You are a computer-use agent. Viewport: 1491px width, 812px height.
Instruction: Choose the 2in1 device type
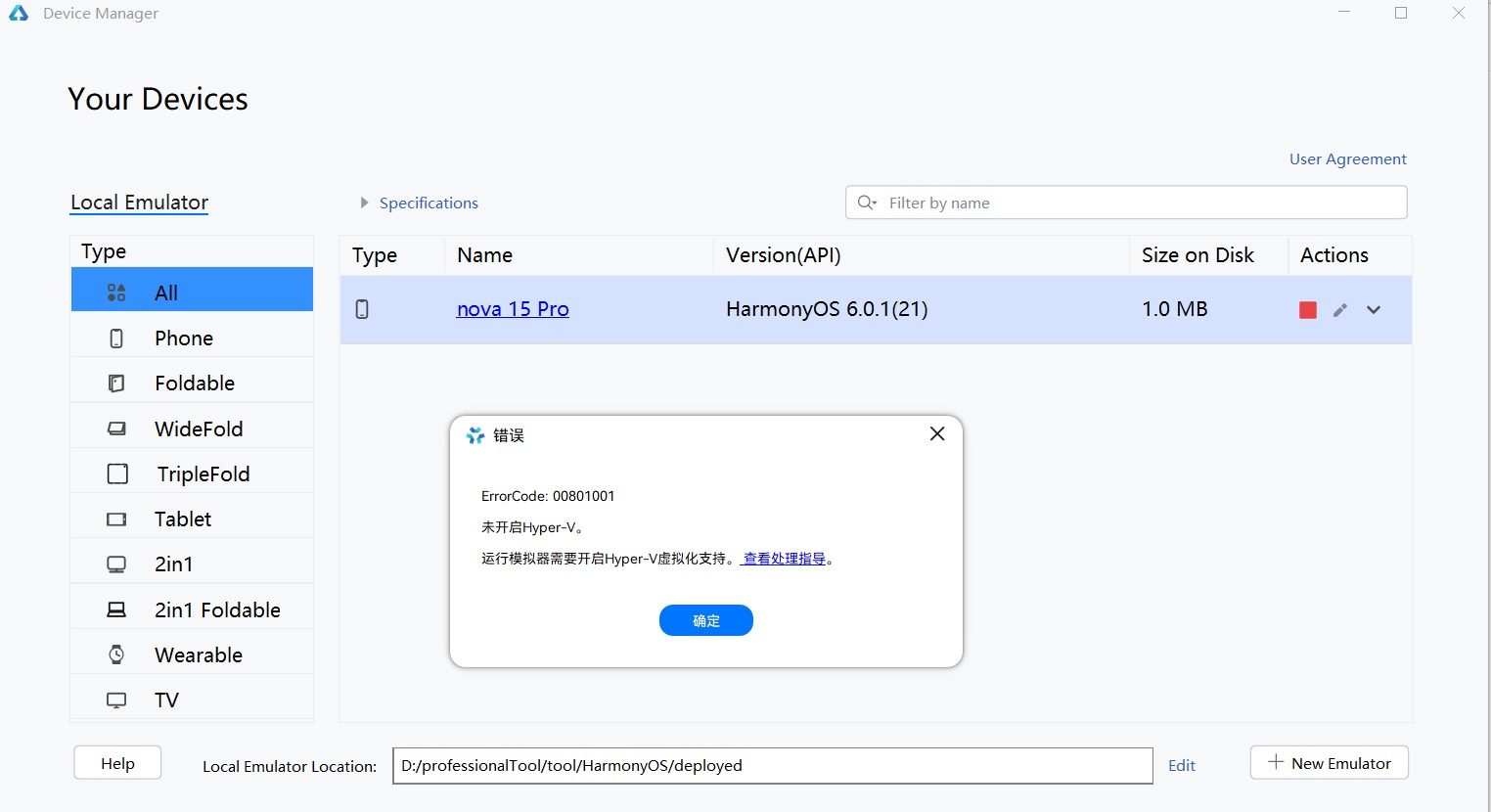(x=192, y=564)
